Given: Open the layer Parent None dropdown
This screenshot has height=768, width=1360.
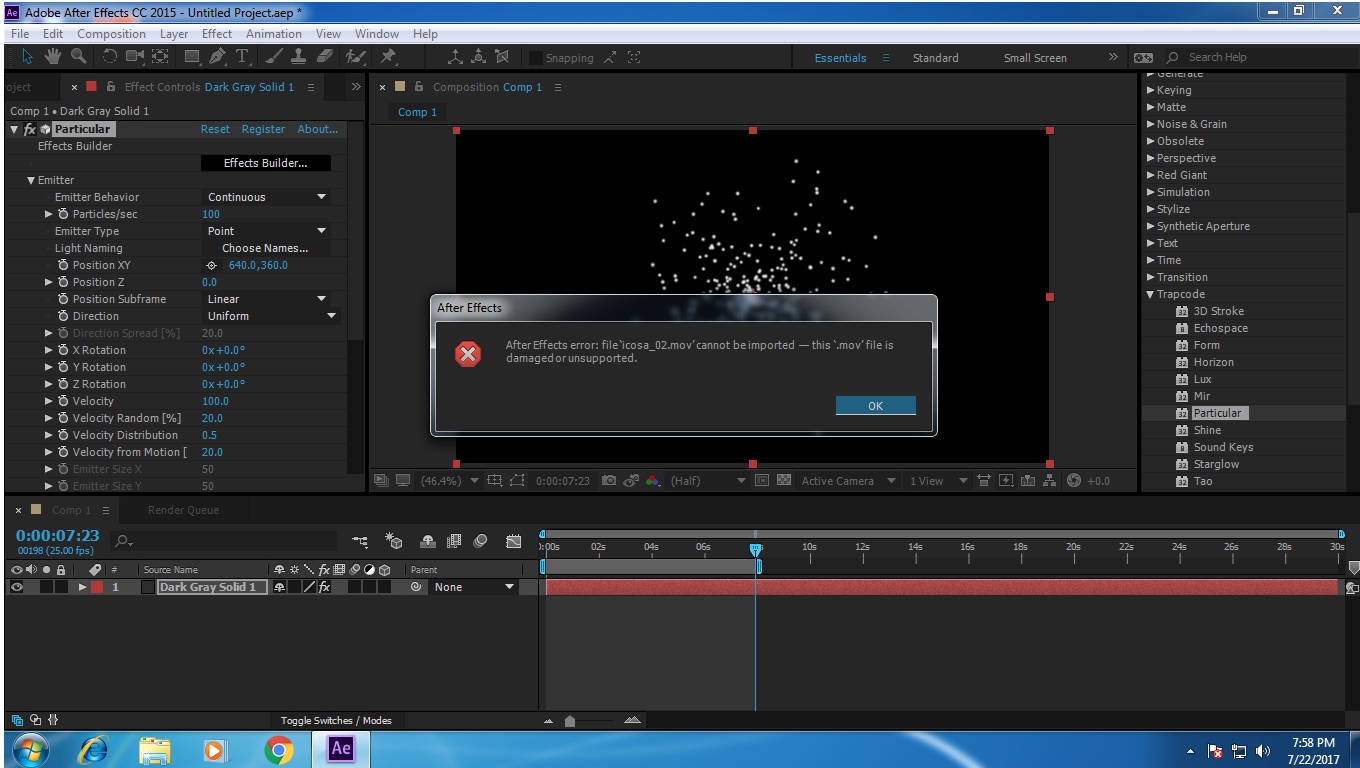Looking at the screenshot, I should 473,587.
